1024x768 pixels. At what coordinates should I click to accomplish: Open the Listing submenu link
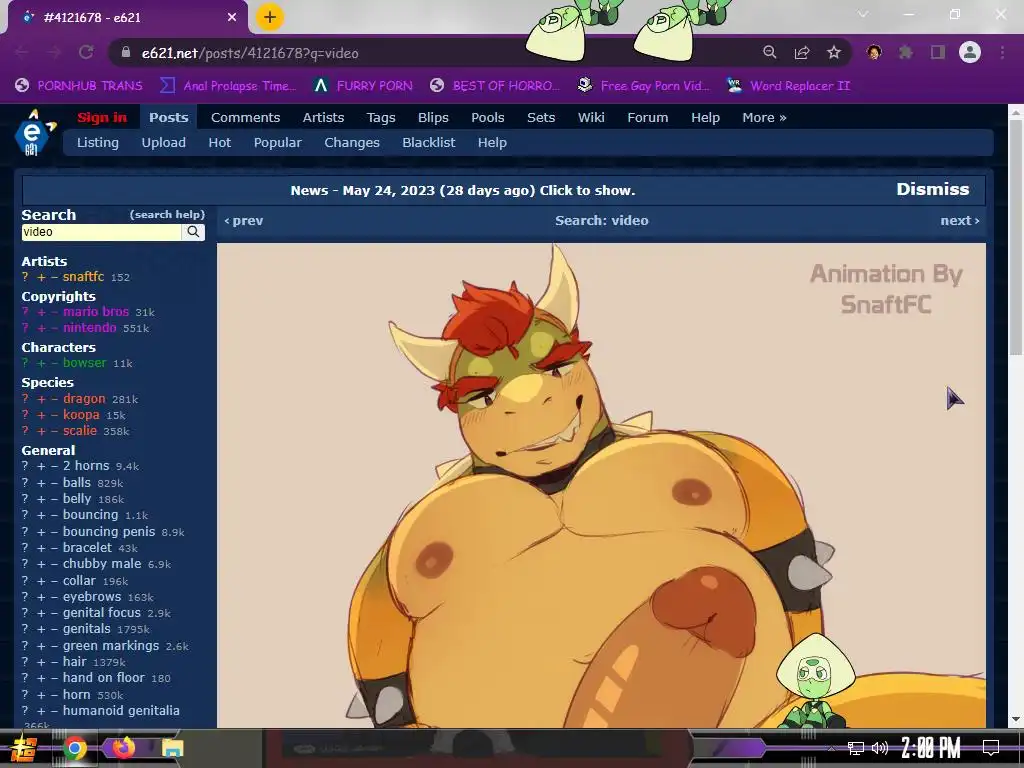coord(98,142)
